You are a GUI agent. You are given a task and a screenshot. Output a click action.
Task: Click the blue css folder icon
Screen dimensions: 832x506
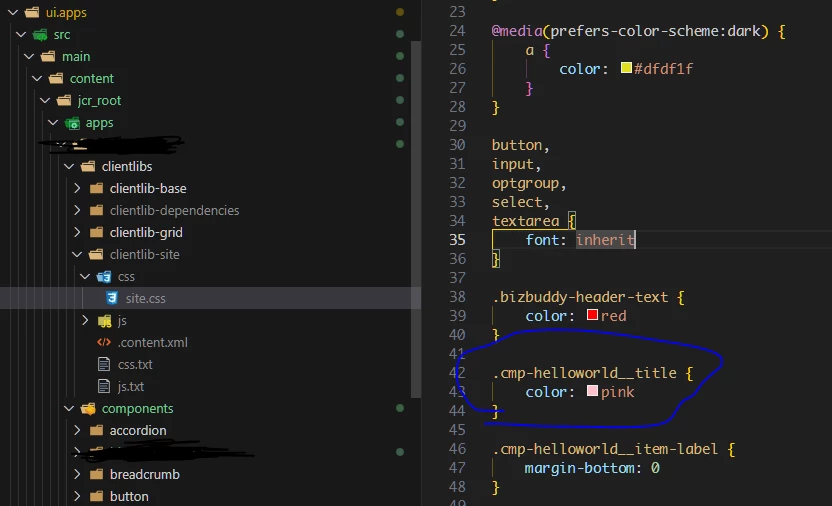(104, 276)
